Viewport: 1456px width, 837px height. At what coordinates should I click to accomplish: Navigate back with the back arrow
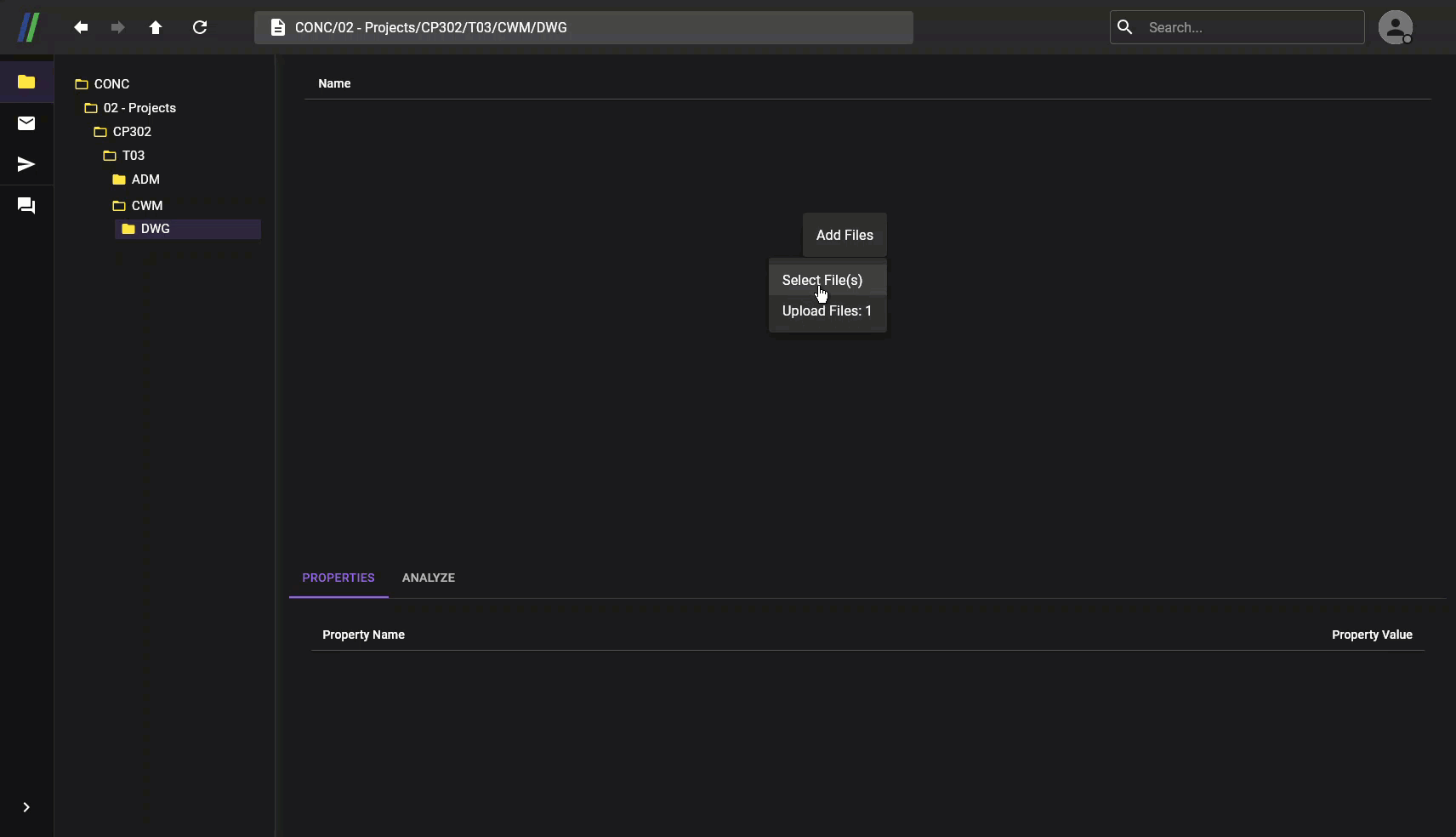[80, 27]
